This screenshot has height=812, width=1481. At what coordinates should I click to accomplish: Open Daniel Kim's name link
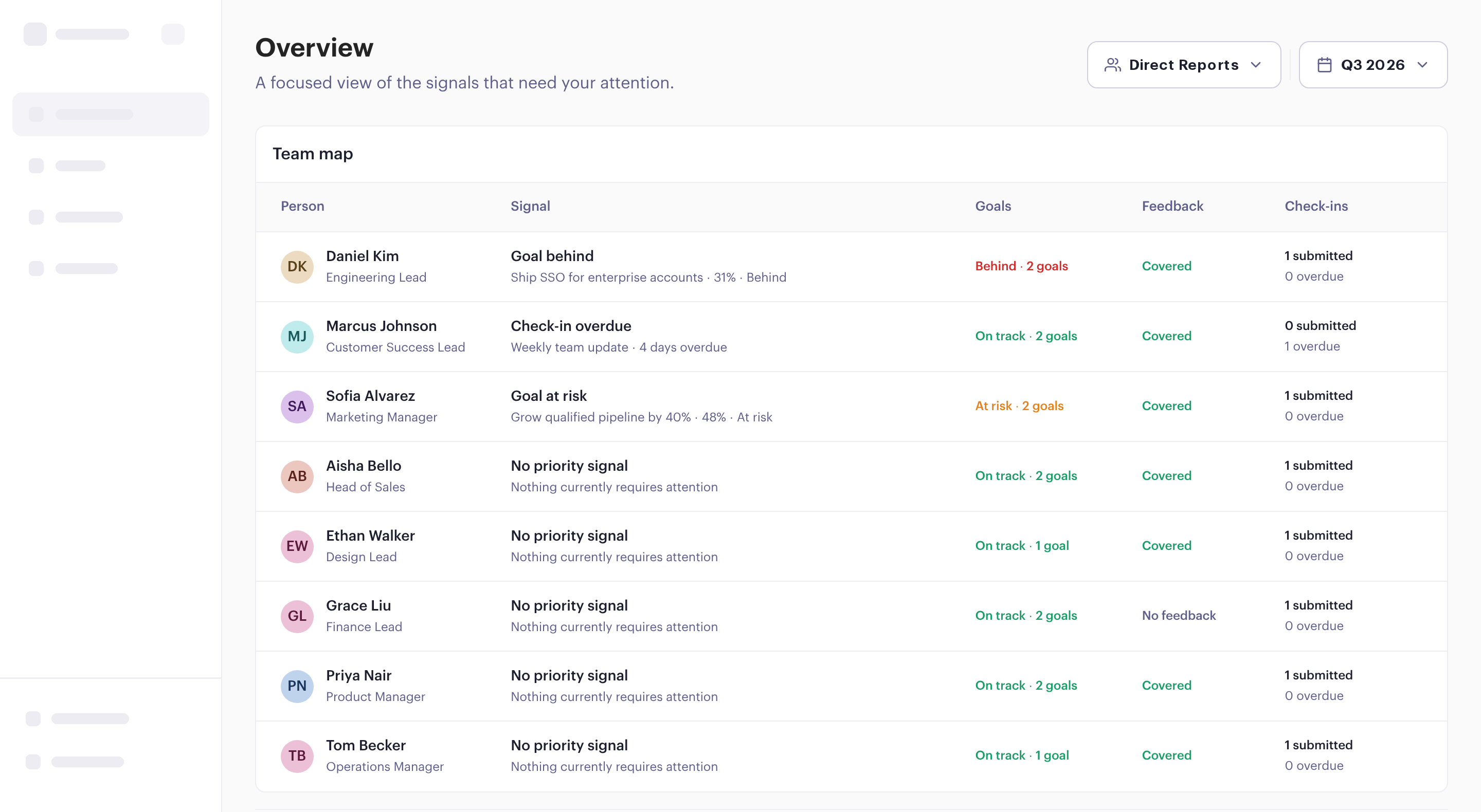362,256
